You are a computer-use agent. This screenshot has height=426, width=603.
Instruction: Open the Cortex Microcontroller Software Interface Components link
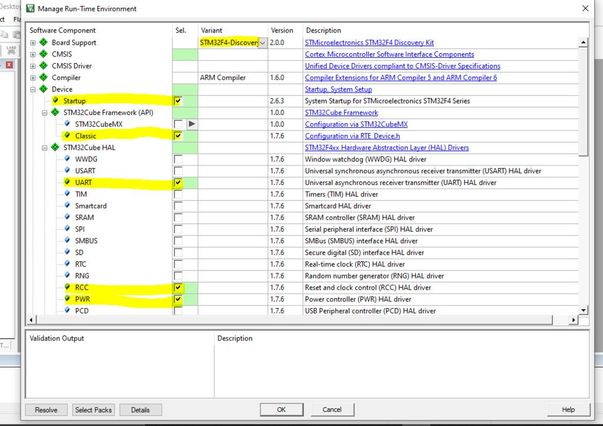coord(389,54)
